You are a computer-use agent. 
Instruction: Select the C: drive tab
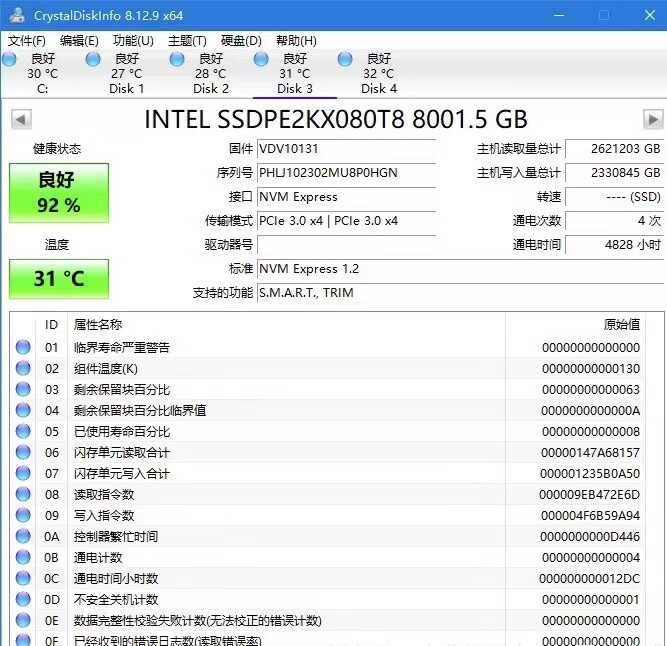[43, 74]
